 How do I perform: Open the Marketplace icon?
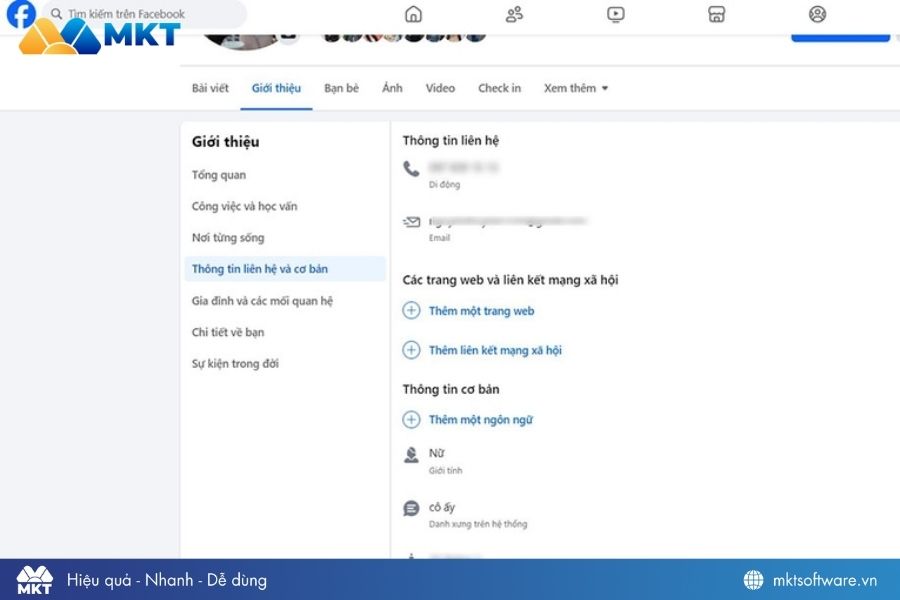pos(716,14)
